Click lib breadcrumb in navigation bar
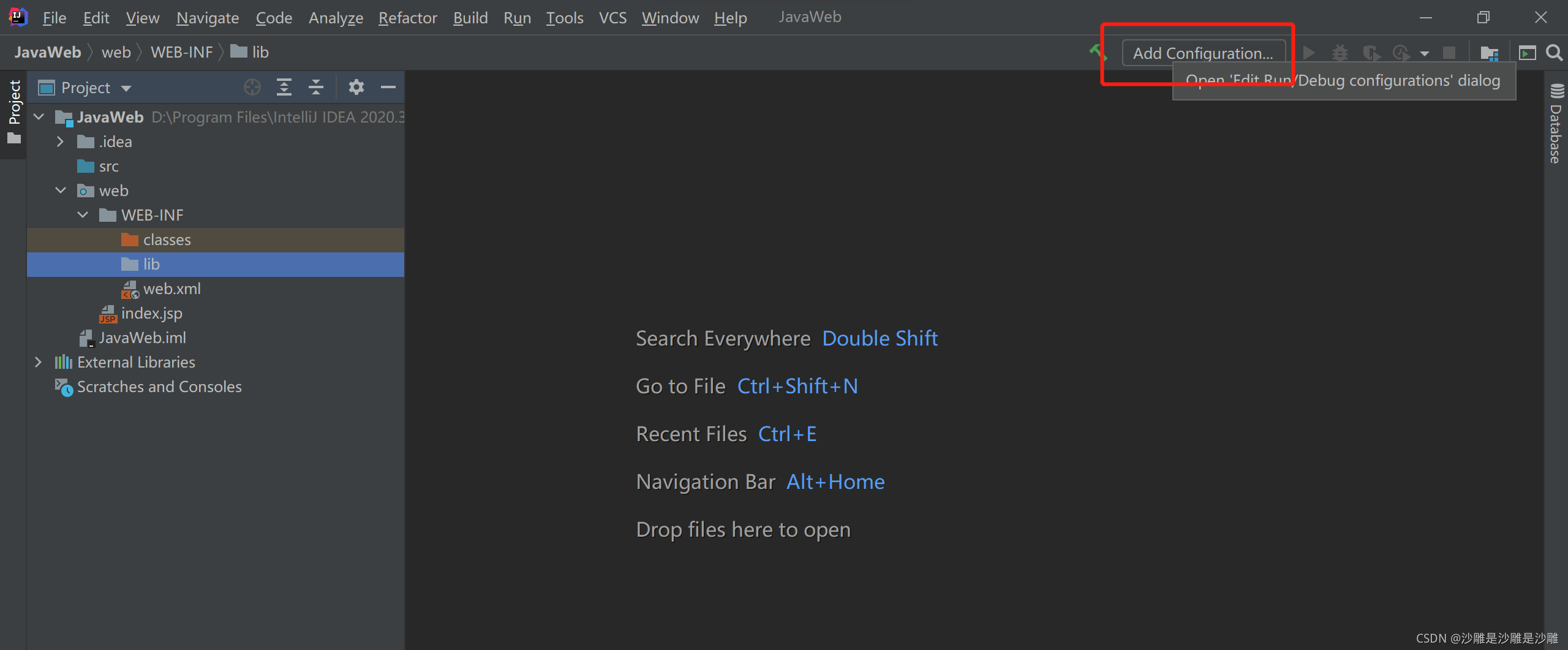 tap(250, 53)
